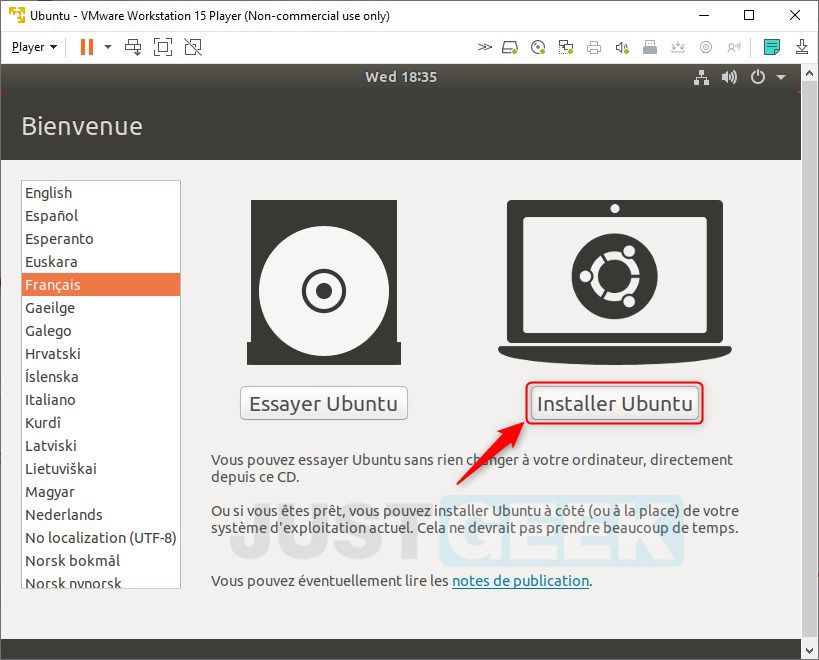Select Nederlands in the language list

tap(101, 514)
